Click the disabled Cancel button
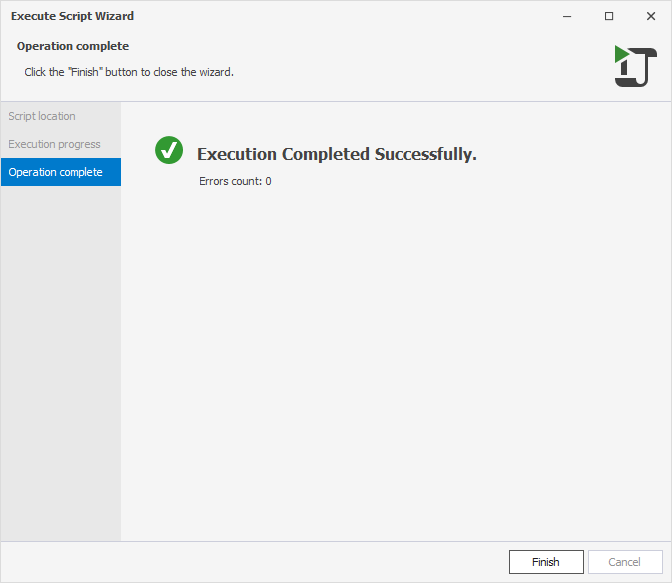The width and height of the screenshot is (672, 583). click(625, 562)
